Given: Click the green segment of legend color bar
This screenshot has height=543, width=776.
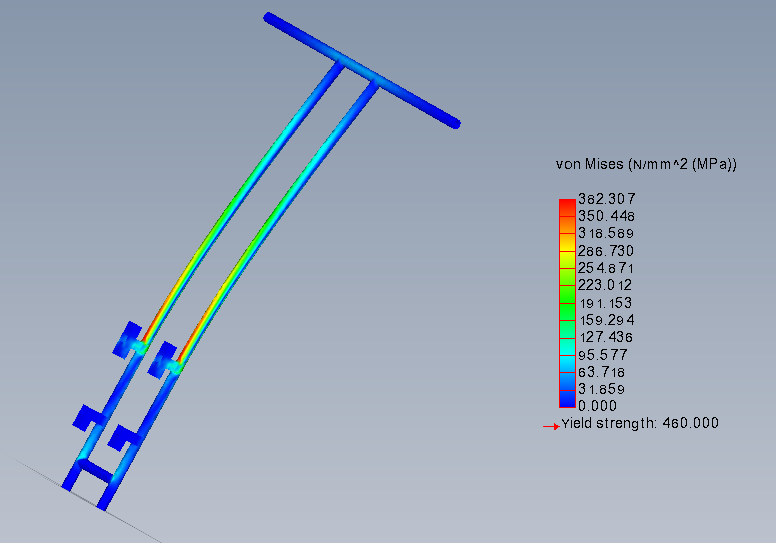Looking at the screenshot, I should click(x=567, y=302).
